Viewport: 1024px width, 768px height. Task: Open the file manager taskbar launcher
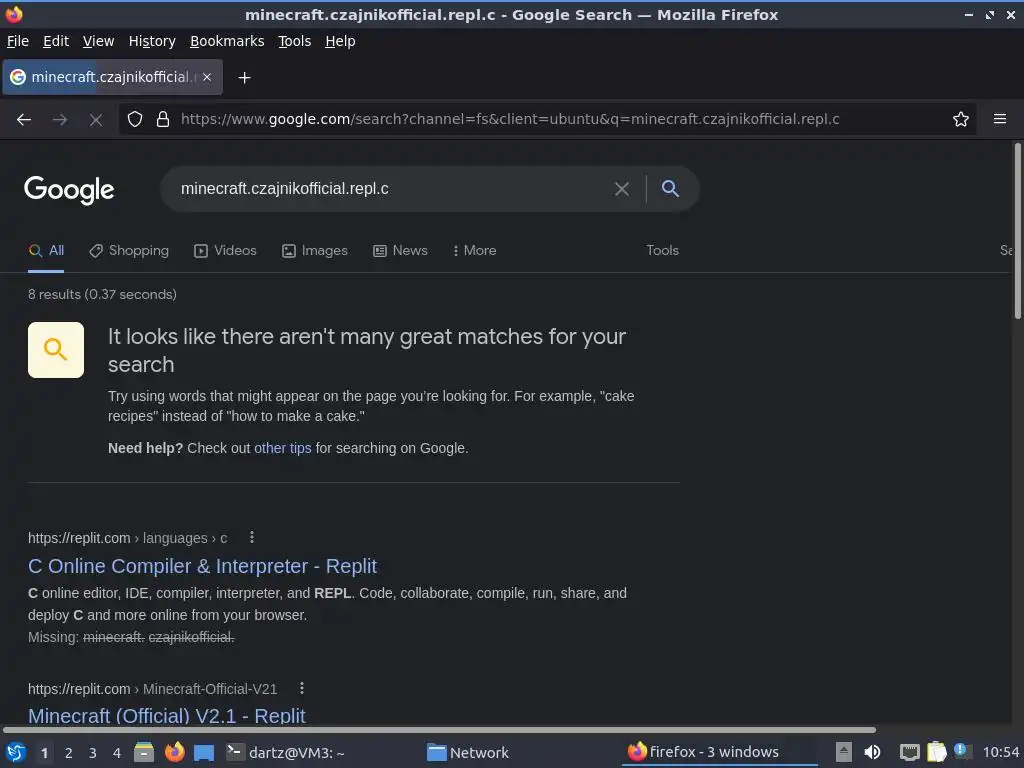(144, 752)
